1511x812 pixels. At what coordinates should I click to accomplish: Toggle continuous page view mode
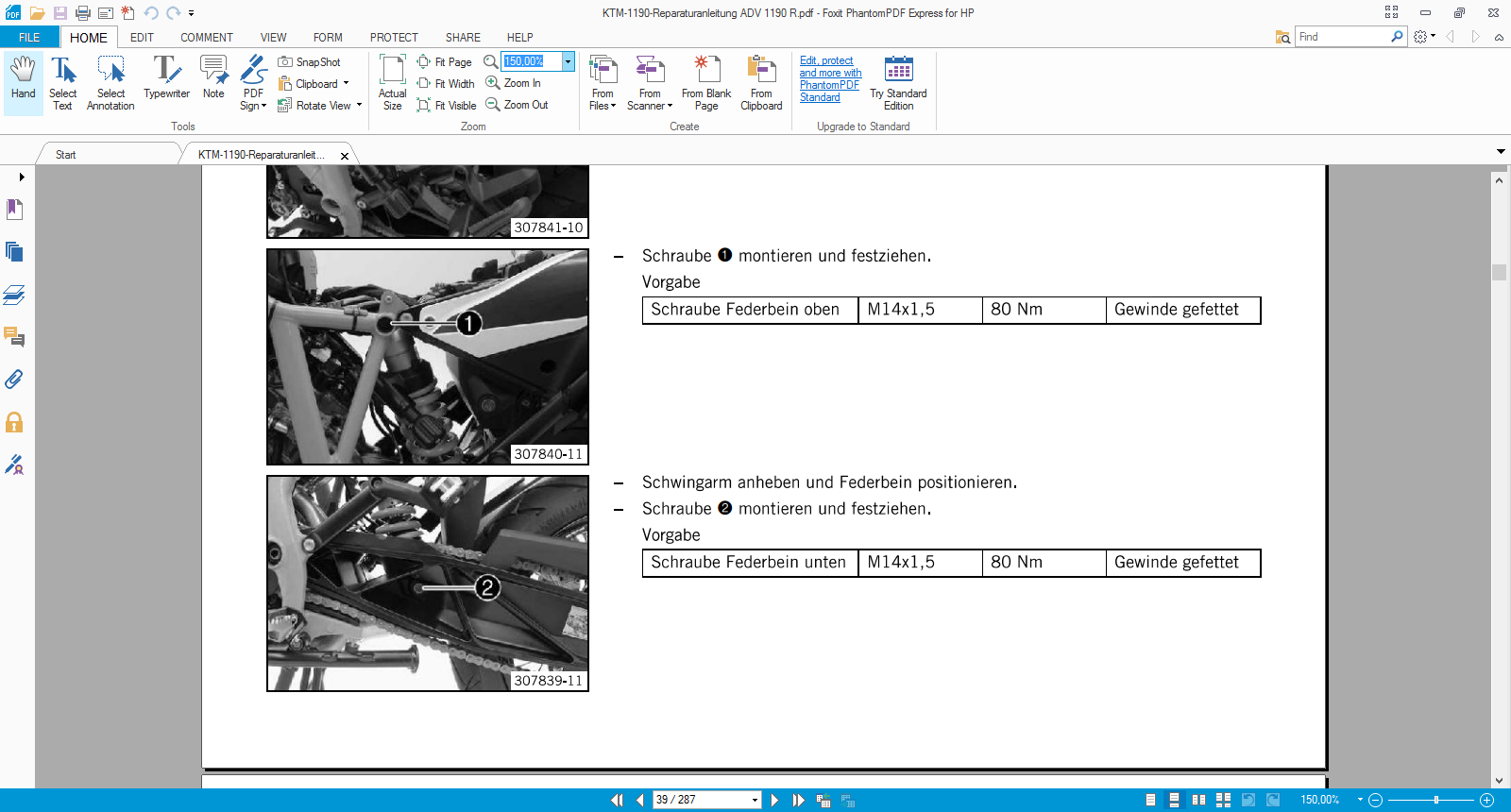tap(1174, 800)
